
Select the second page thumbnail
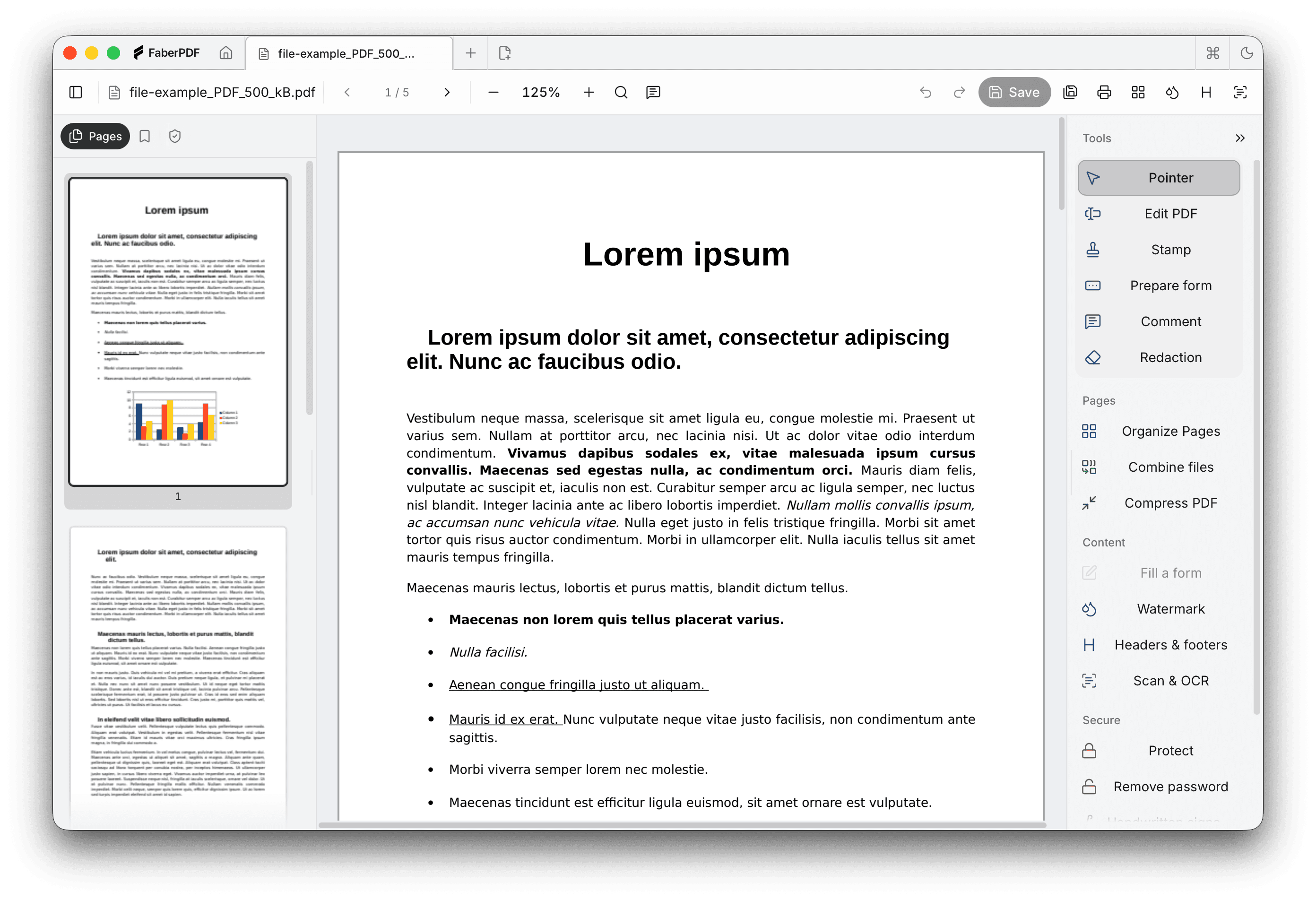coord(178,674)
